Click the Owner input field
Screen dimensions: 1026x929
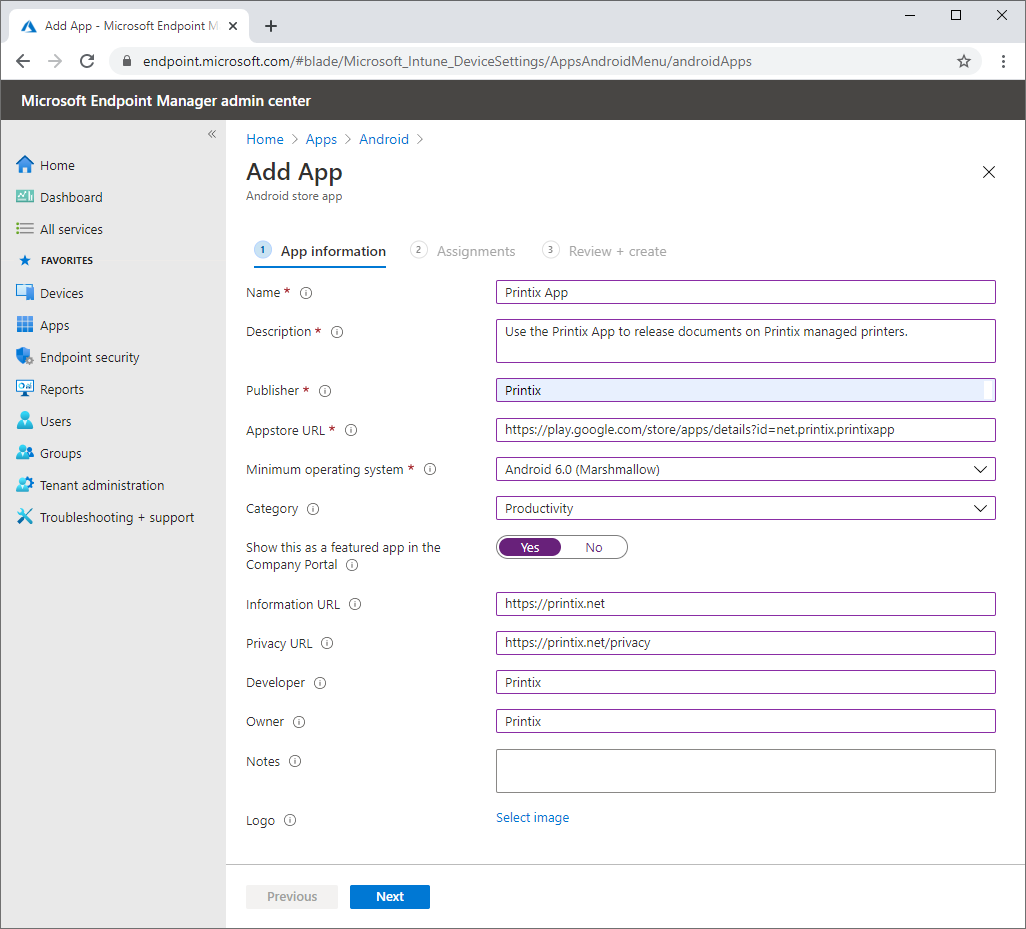point(745,722)
